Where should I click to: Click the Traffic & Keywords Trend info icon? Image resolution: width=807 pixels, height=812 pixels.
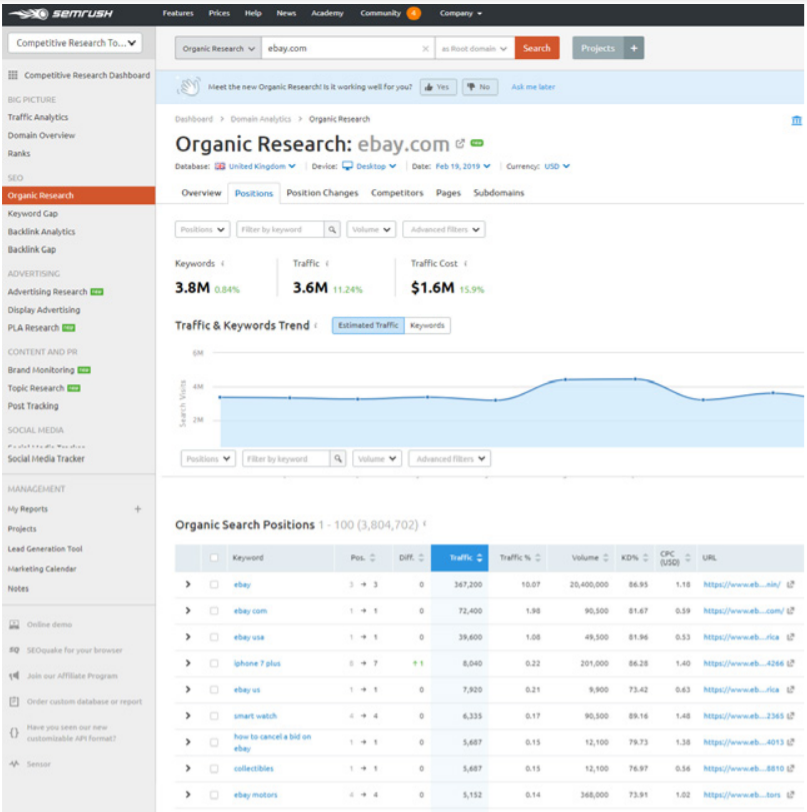315,325
